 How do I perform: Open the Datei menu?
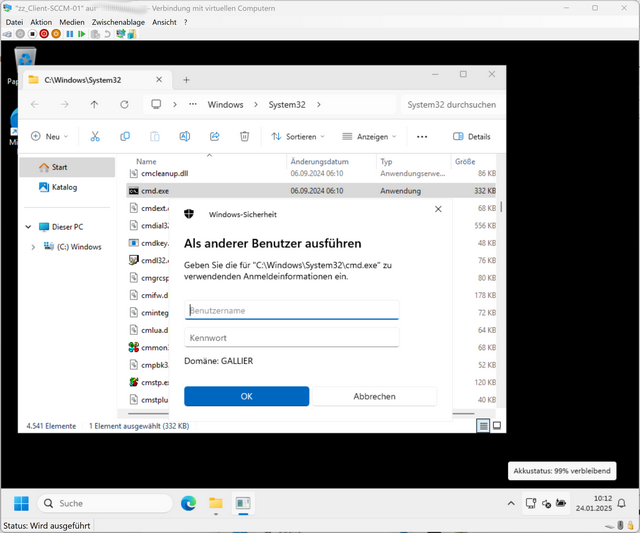point(14,22)
